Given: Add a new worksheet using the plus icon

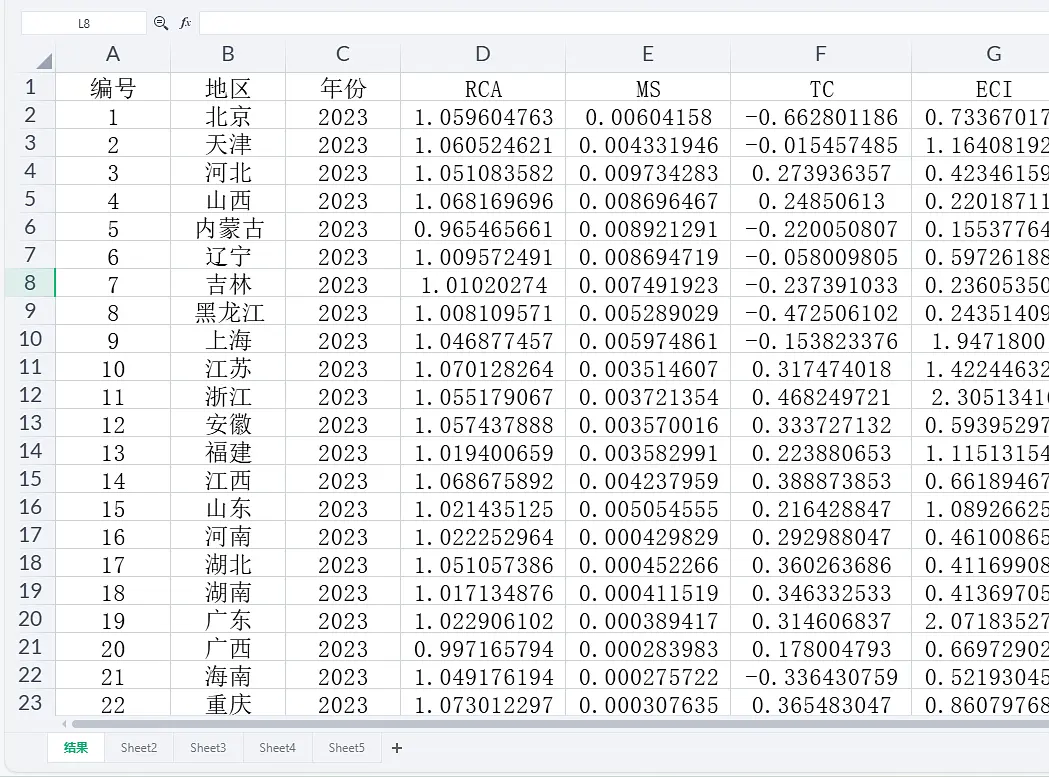Looking at the screenshot, I should 398,747.
